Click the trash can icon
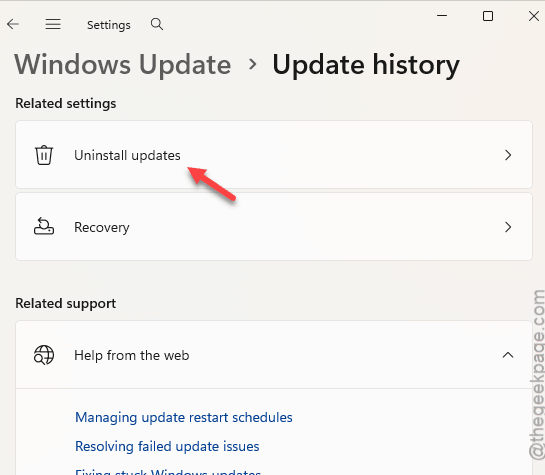The image size is (545, 475). click(x=44, y=155)
